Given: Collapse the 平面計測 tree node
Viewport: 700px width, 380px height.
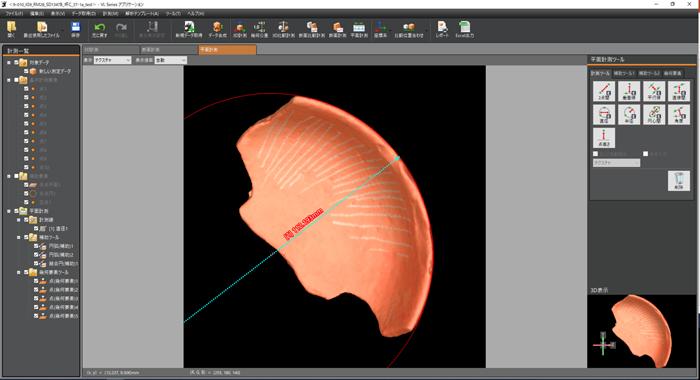Looking at the screenshot, I should coord(9,211).
